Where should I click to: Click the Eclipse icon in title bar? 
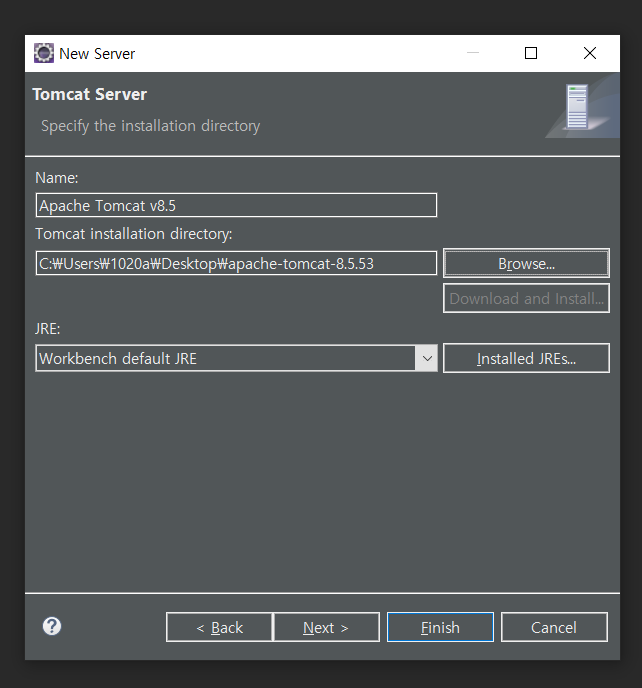point(43,53)
